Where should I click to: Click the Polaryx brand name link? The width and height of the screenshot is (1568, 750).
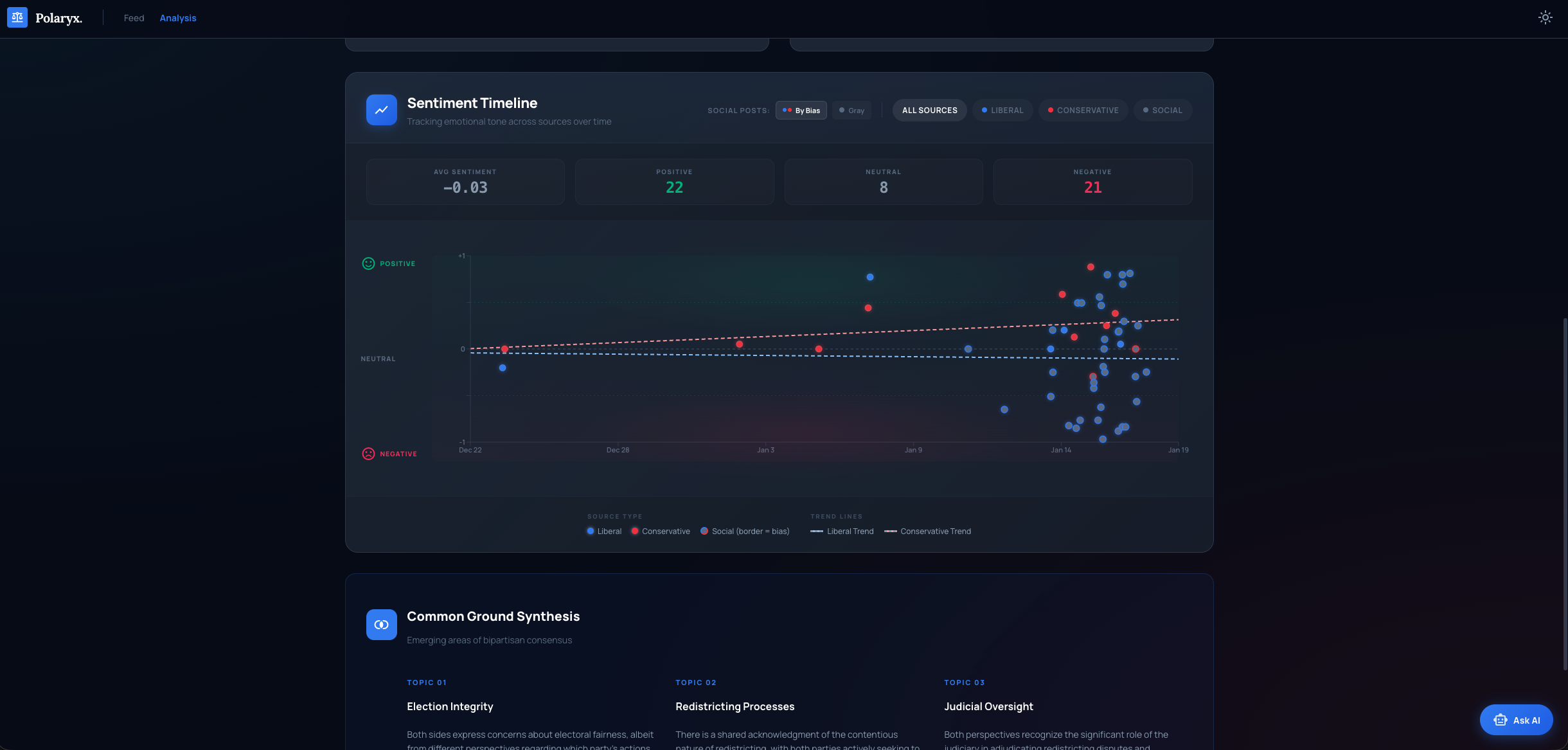58,18
